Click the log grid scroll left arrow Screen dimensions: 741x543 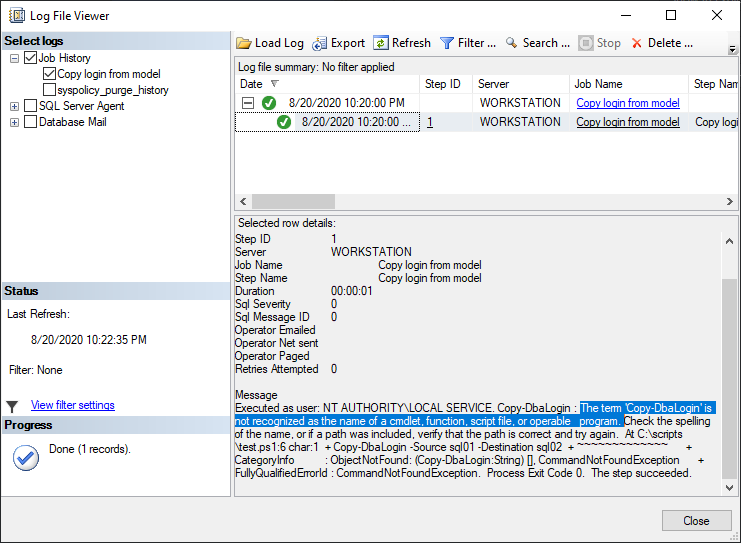click(x=243, y=201)
